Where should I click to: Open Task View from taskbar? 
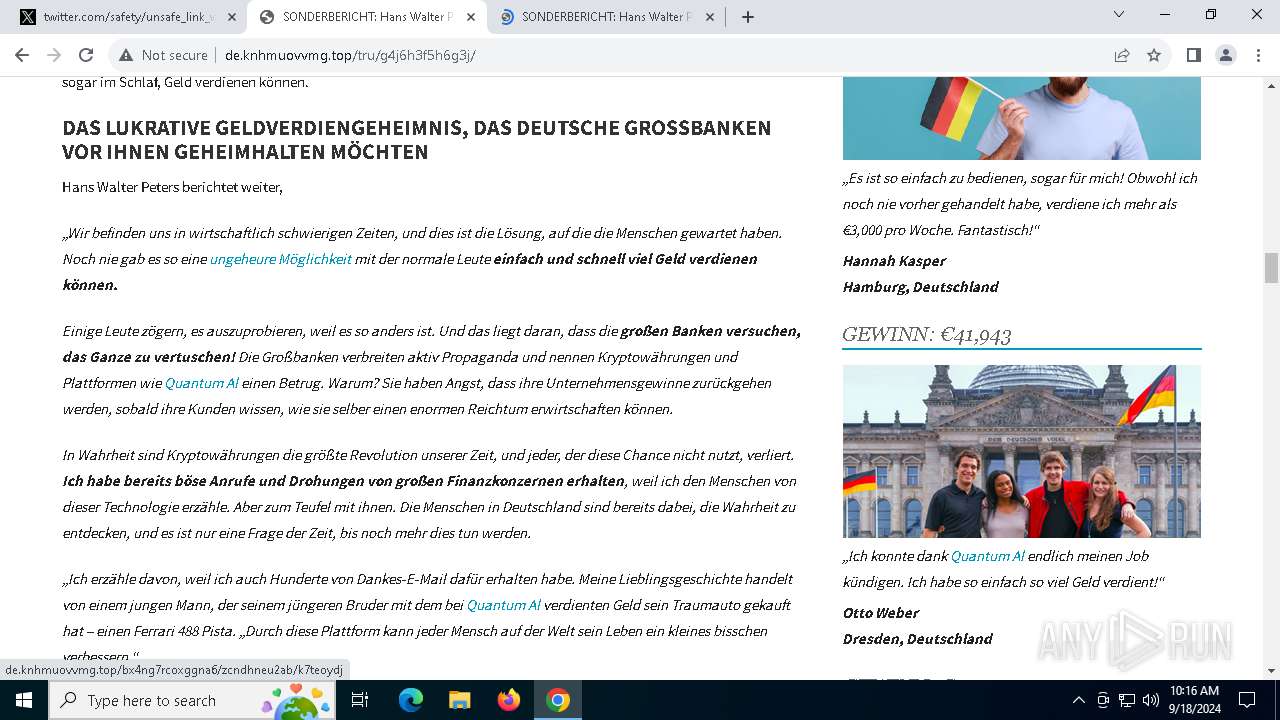click(360, 700)
